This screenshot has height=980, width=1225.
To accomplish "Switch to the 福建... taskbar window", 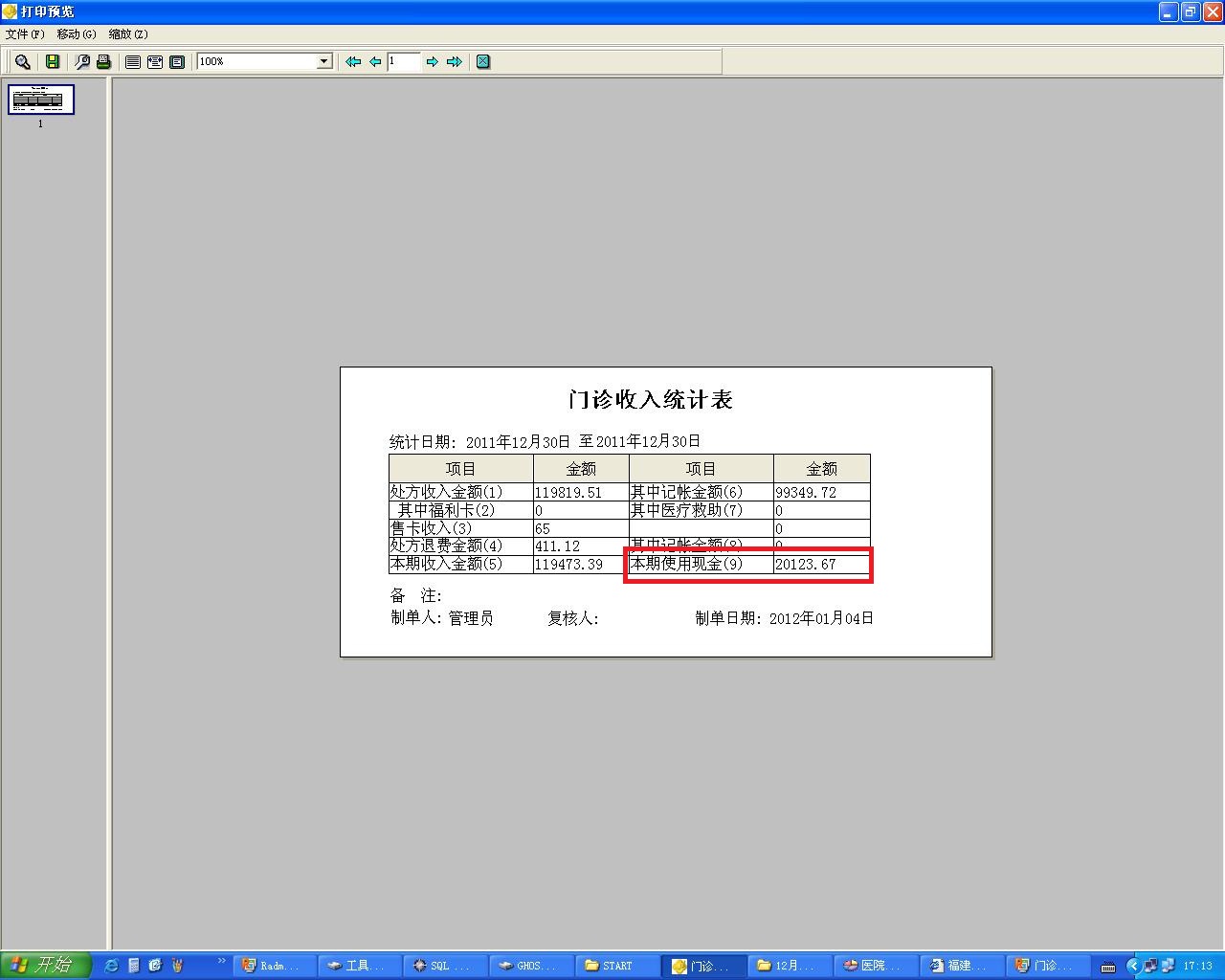I will point(962,966).
